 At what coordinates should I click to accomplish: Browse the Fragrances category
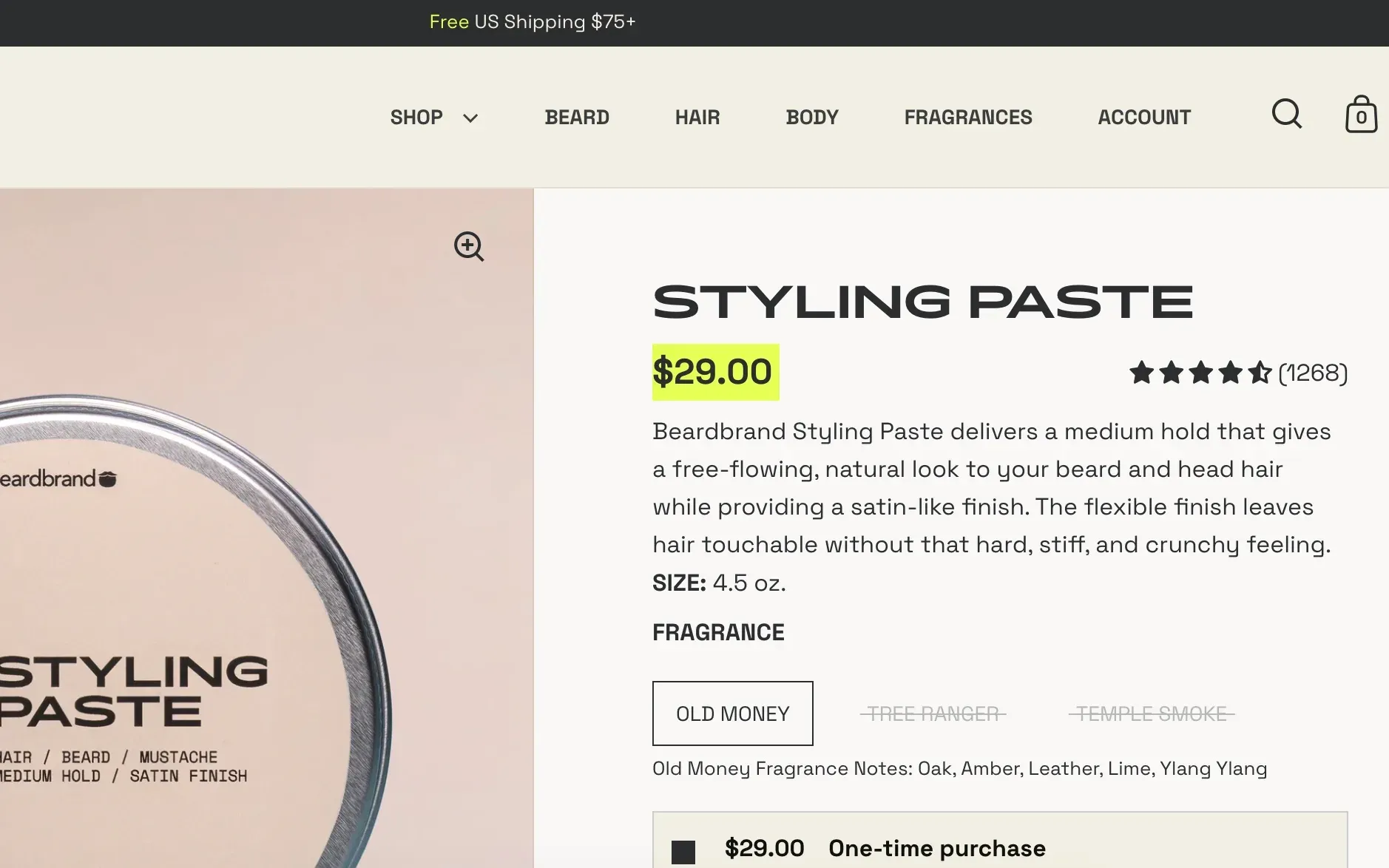[967, 118]
